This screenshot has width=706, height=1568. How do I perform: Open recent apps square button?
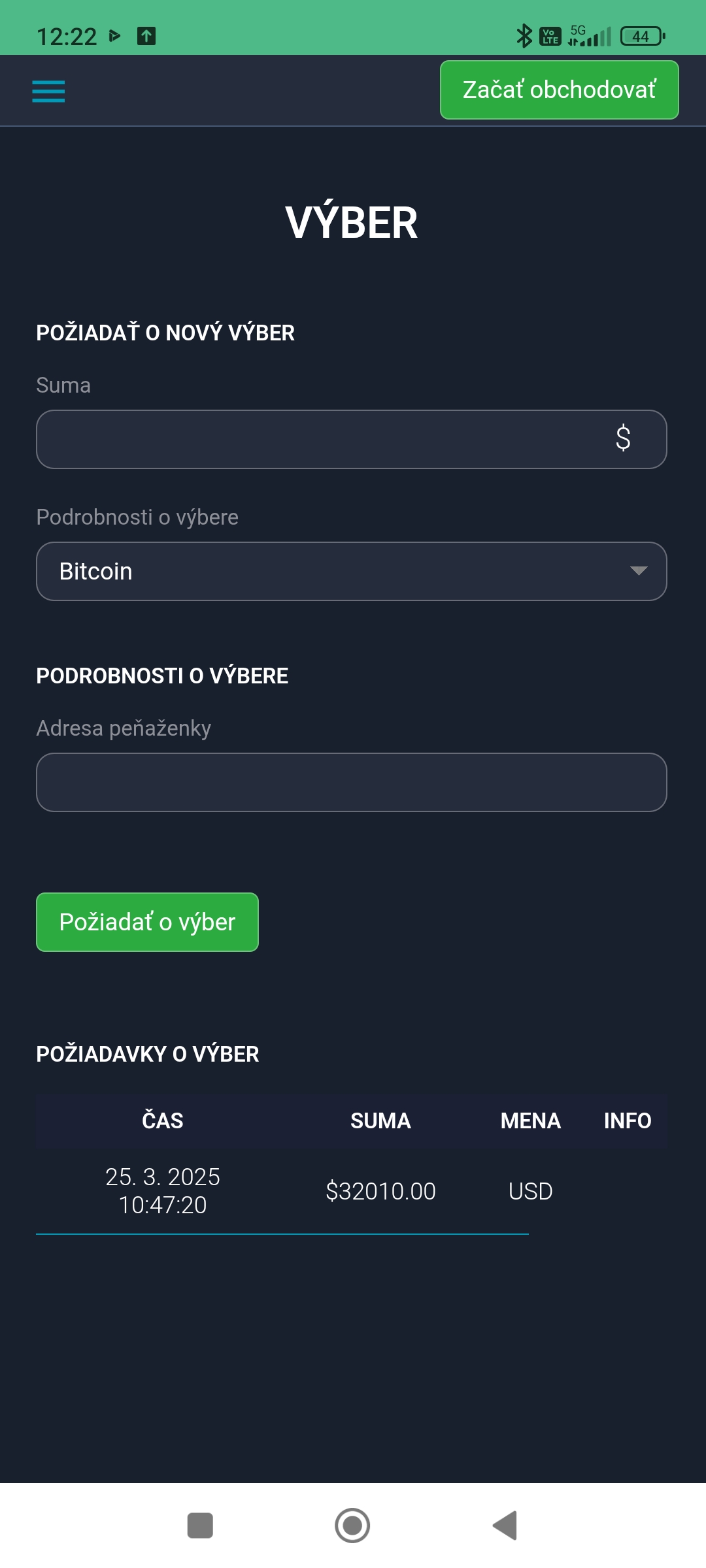click(200, 1526)
